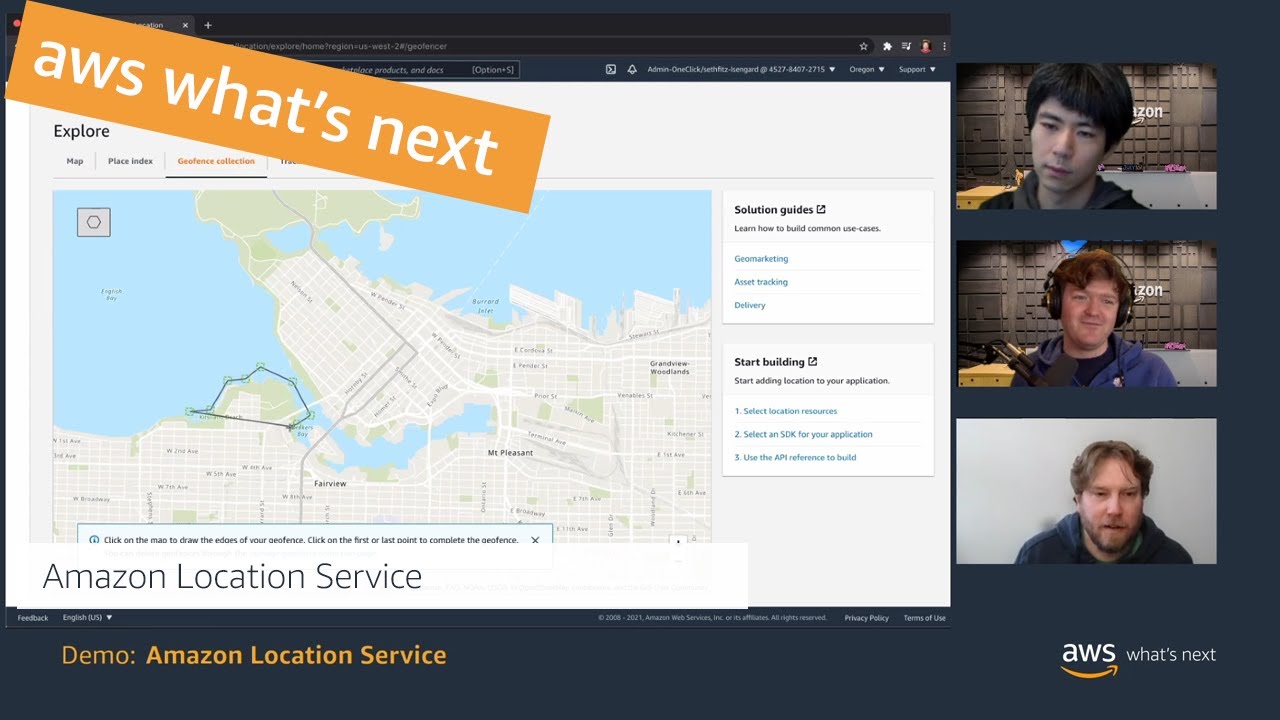Open the notifications bell
The width and height of the screenshot is (1280, 720).
tap(632, 70)
